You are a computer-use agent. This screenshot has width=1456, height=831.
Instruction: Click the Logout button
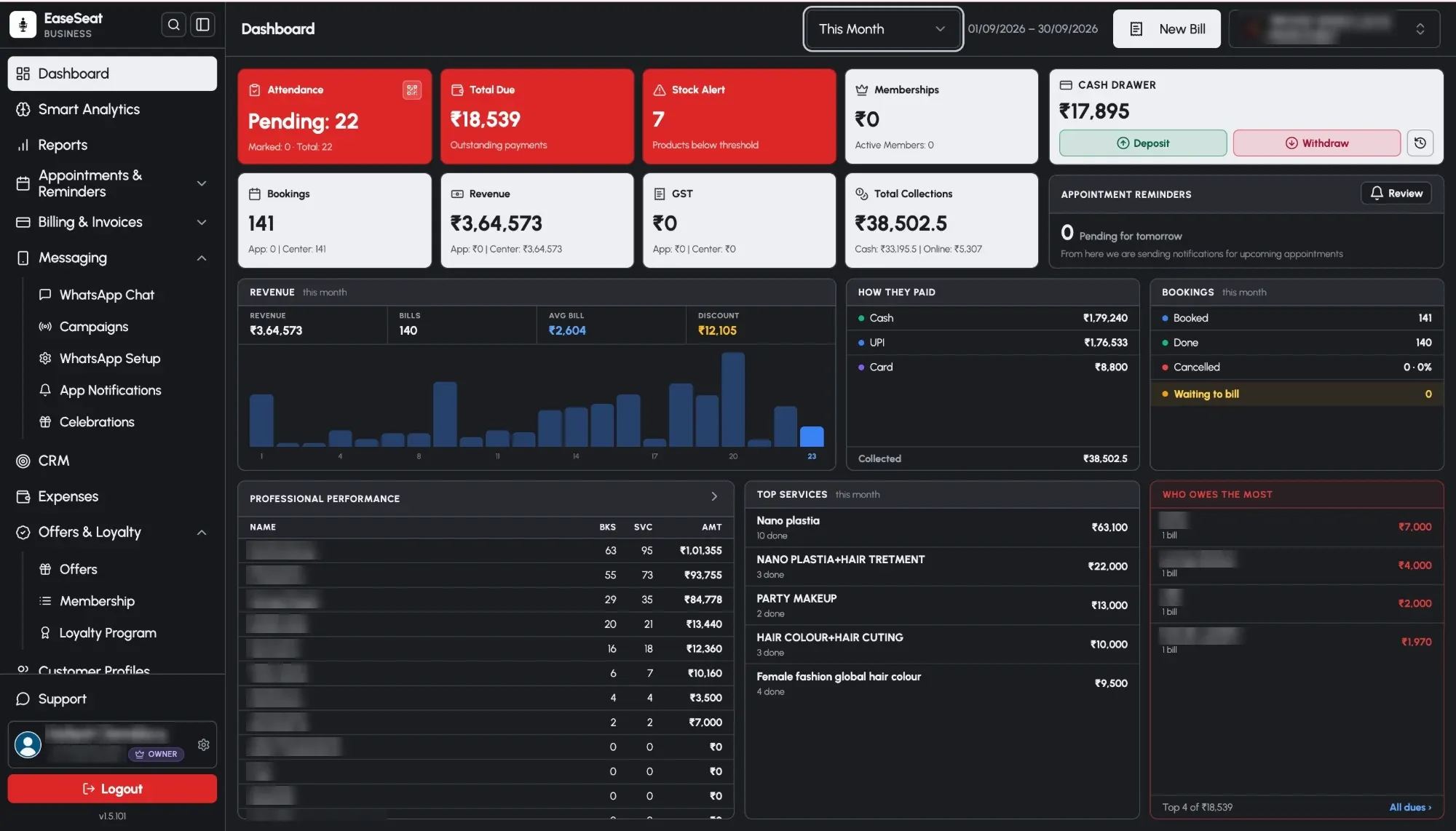point(112,789)
